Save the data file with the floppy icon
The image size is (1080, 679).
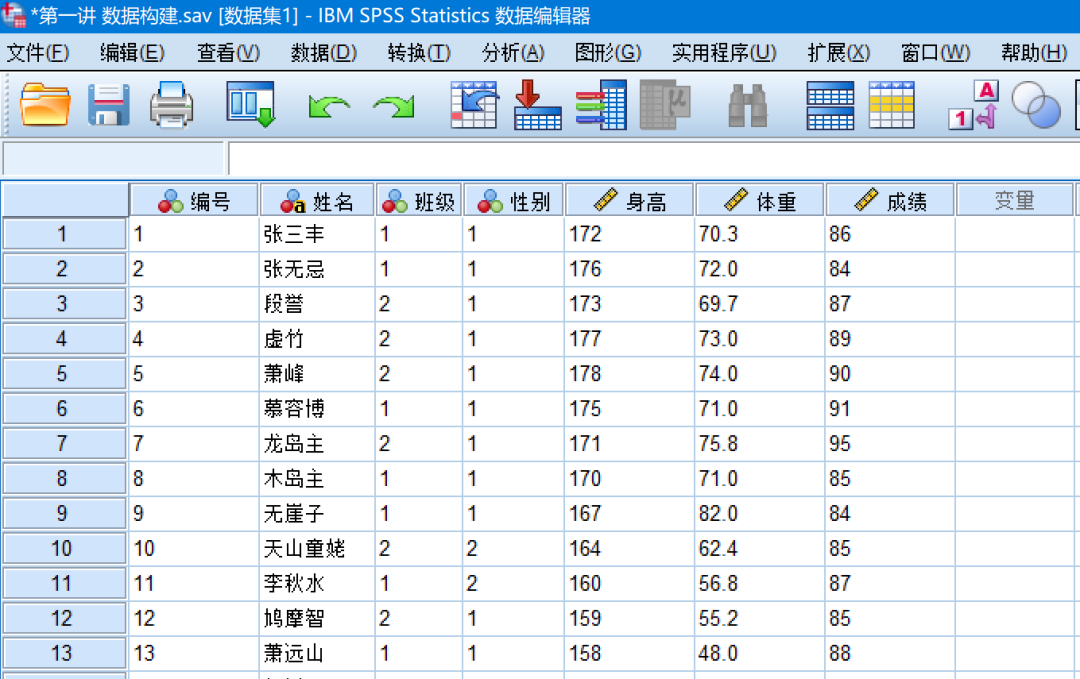point(109,105)
